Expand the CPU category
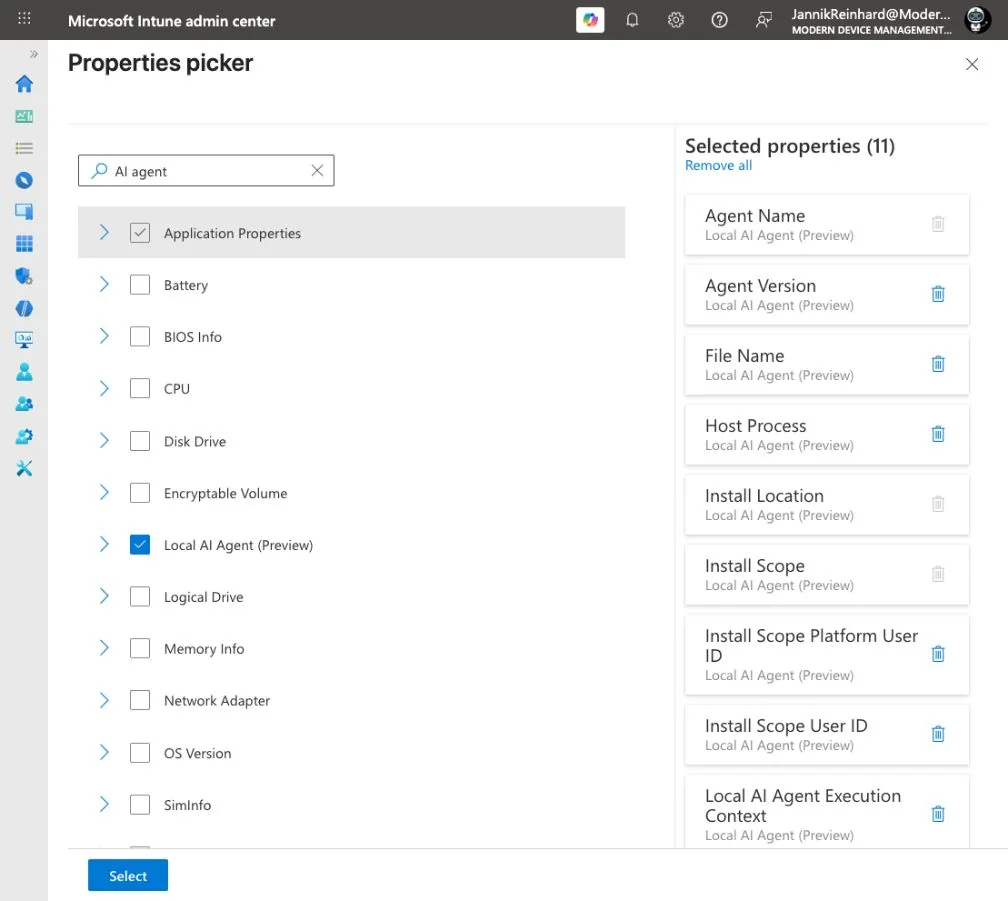The width and height of the screenshot is (1008, 901). (x=104, y=388)
